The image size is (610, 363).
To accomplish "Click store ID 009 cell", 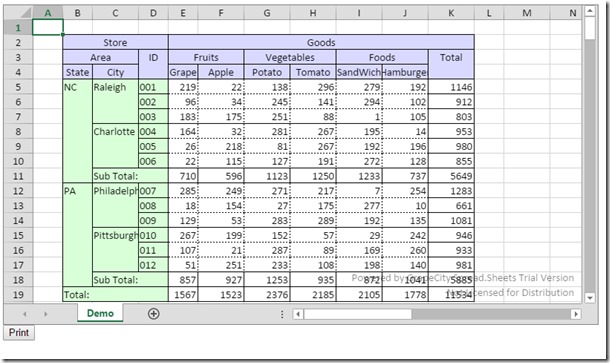I will tap(153, 220).
